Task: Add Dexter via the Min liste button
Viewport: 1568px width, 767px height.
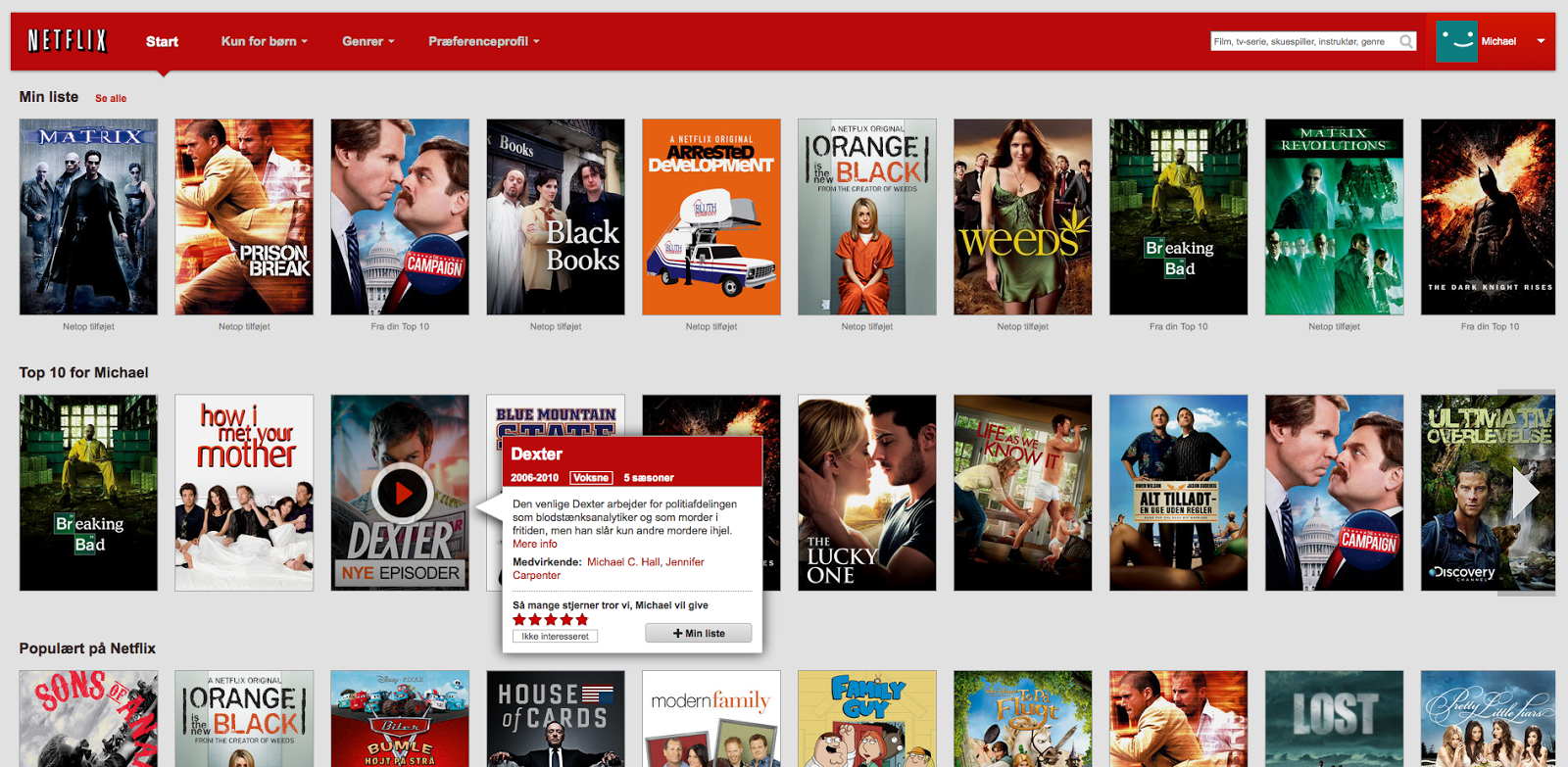Action: [x=699, y=633]
